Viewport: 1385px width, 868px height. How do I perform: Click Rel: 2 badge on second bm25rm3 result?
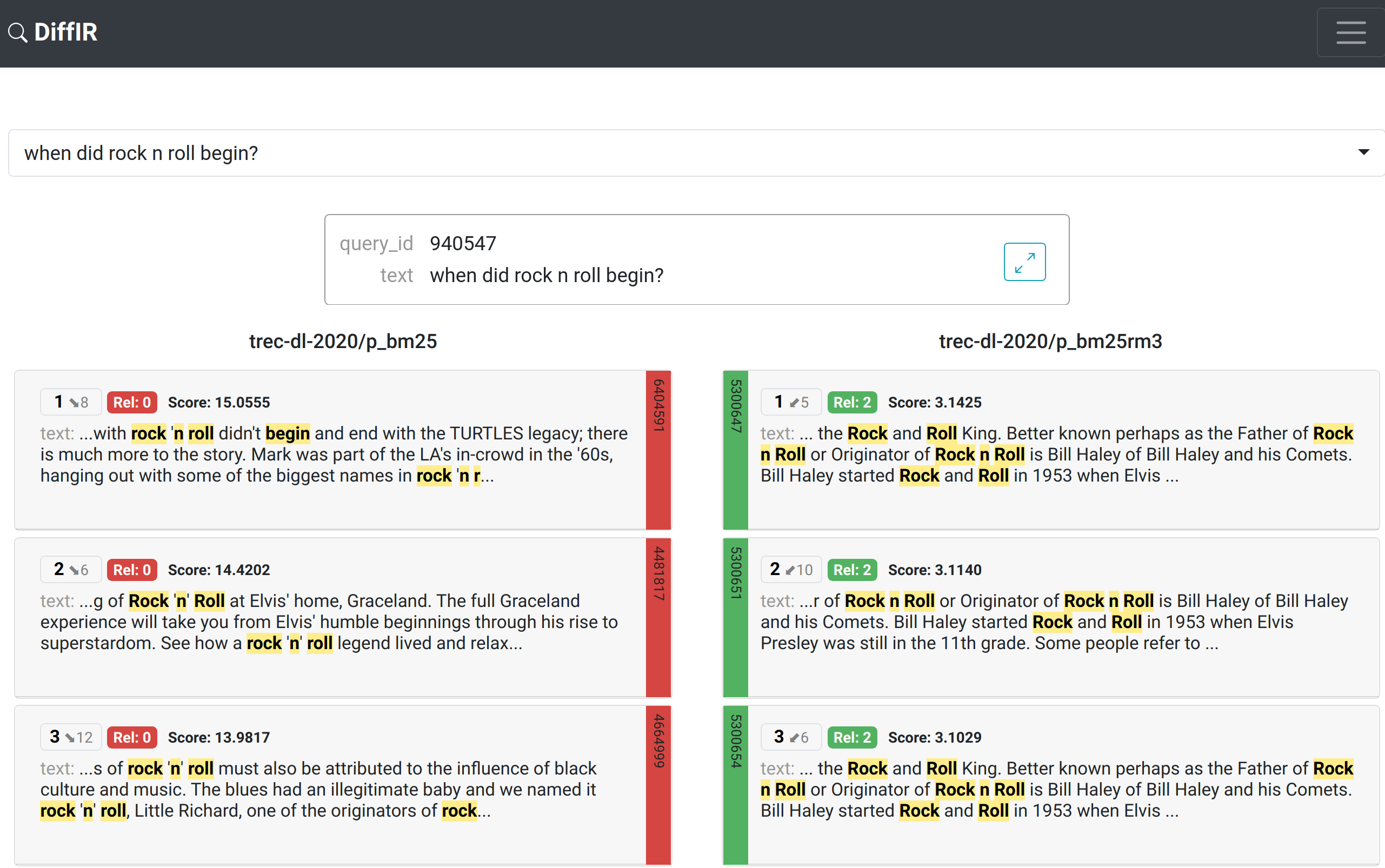coord(851,570)
